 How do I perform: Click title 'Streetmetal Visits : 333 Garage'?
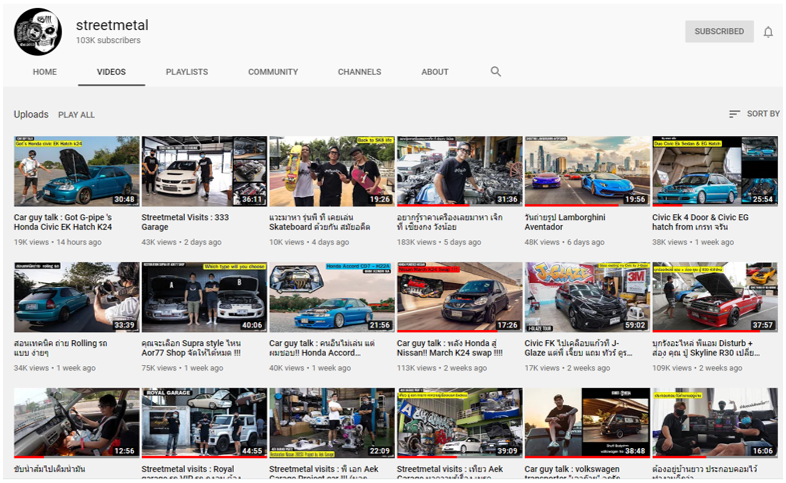[x=185, y=222]
